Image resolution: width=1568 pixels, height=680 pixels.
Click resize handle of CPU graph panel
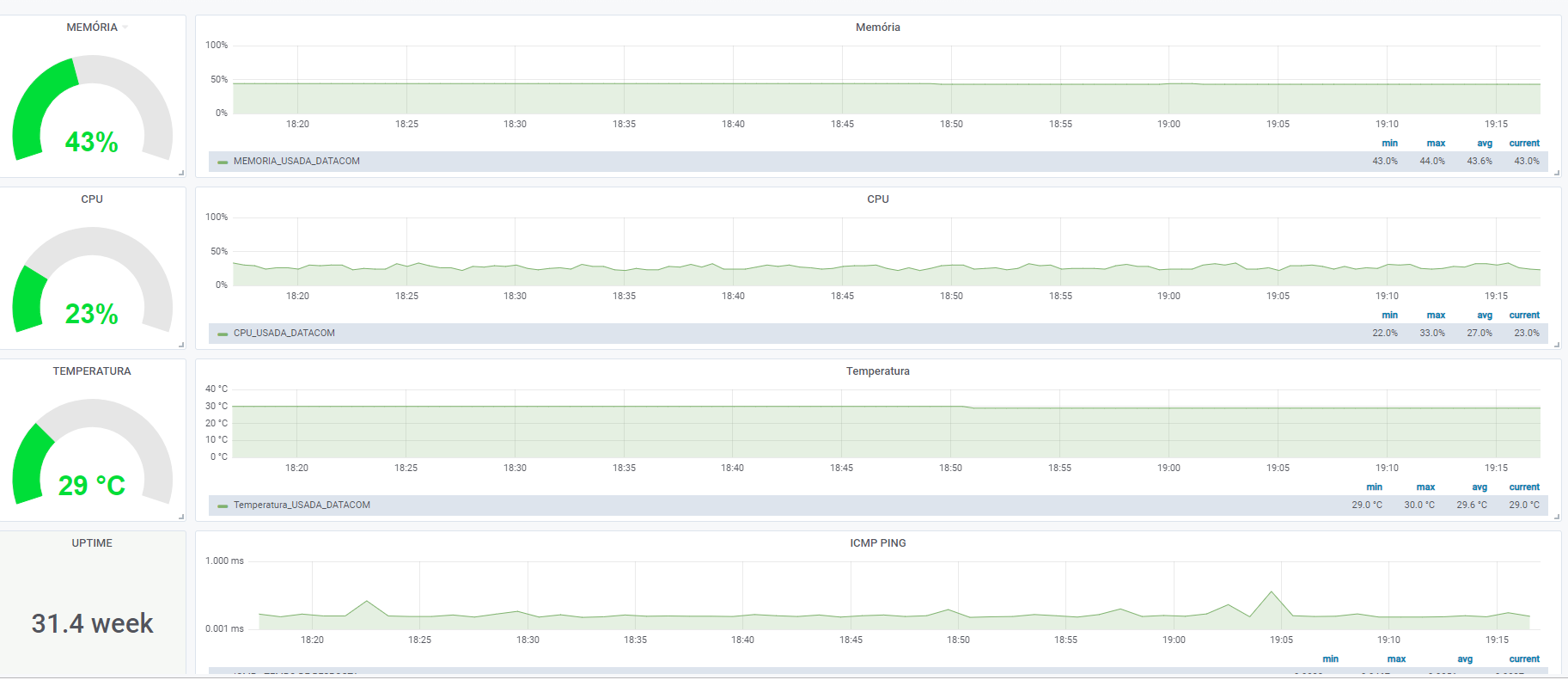point(1556,345)
